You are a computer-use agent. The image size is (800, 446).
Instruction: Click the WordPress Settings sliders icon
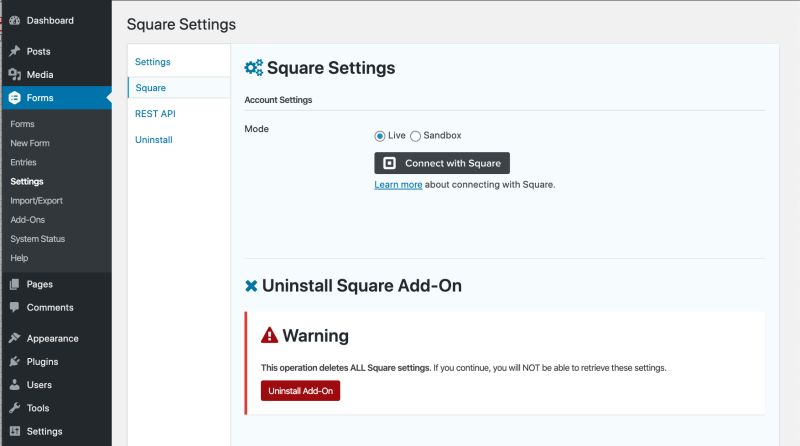15,431
